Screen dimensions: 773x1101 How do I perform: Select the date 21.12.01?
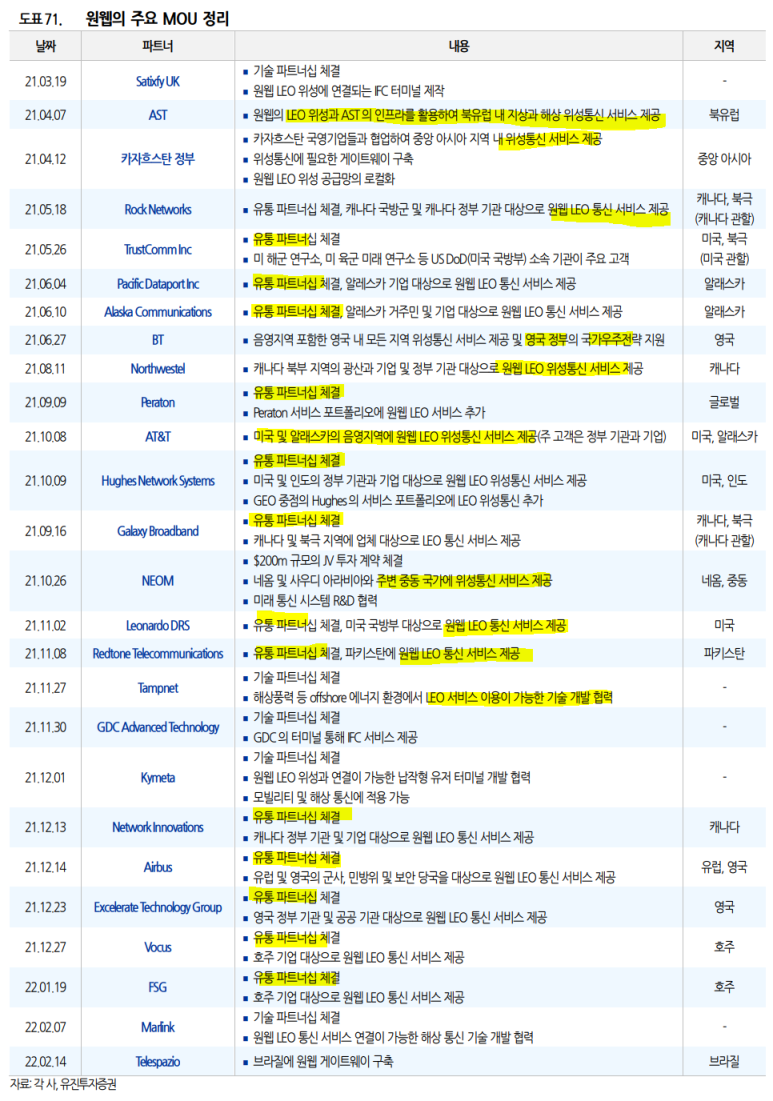(x=46, y=777)
